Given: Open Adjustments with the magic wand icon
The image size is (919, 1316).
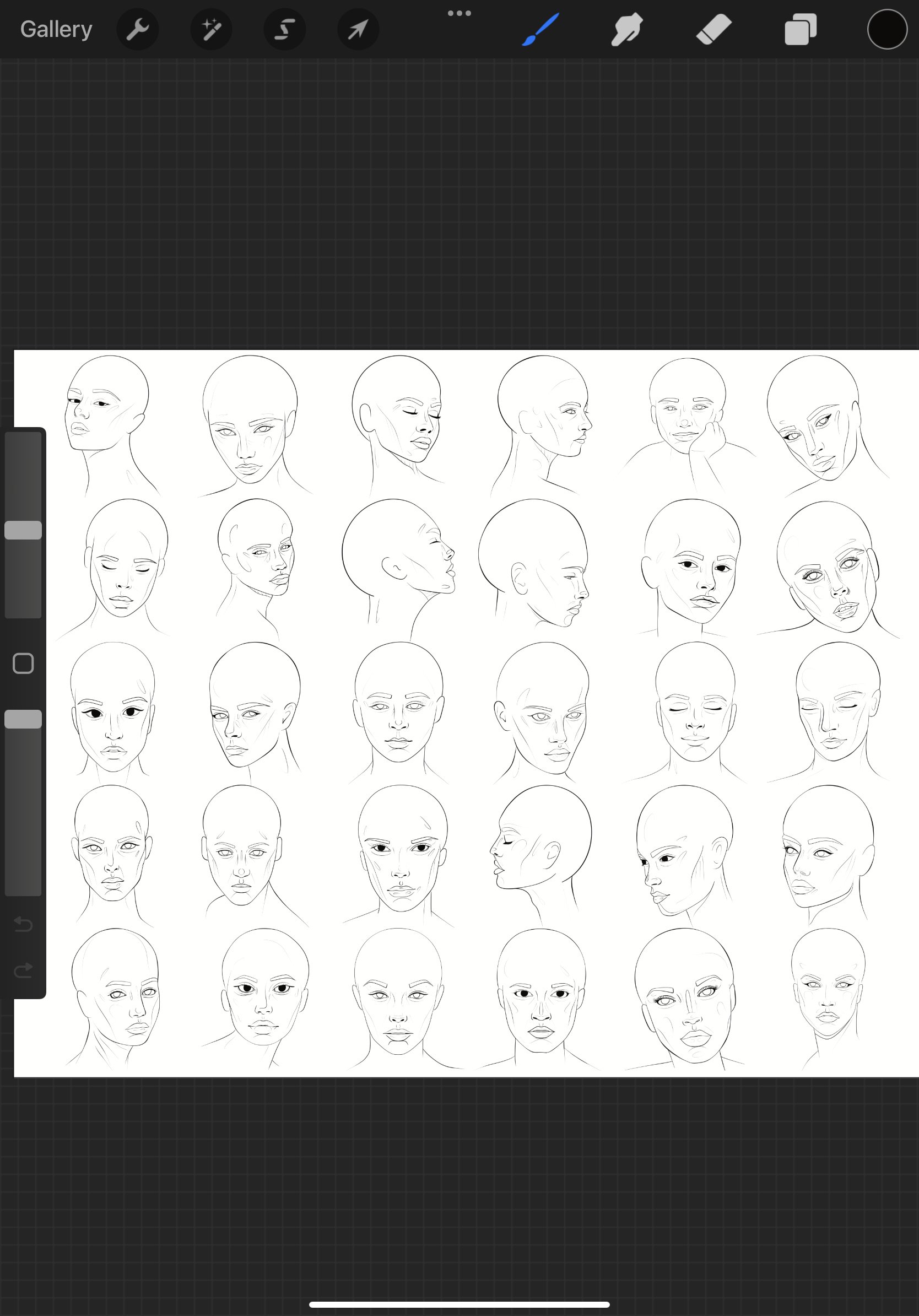Looking at the screenshot, I should (x=211, y=29).
